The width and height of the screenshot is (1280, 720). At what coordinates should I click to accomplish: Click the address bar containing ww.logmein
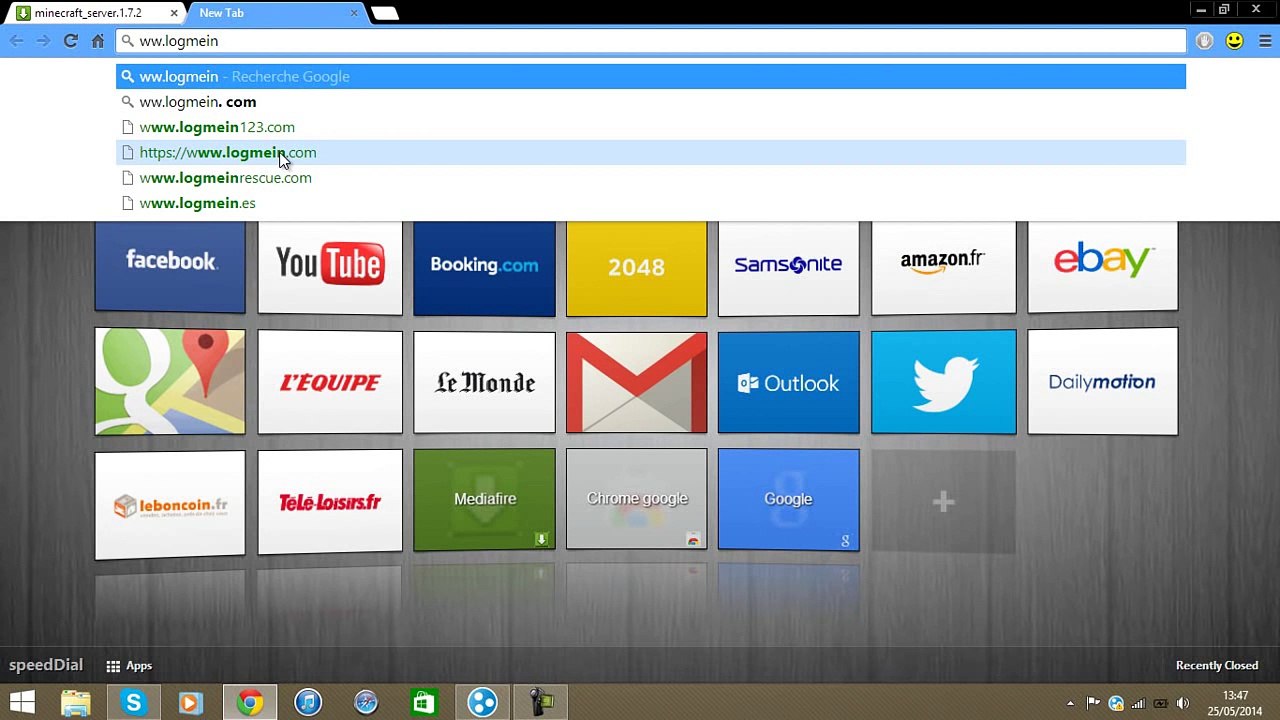(651, 41)
